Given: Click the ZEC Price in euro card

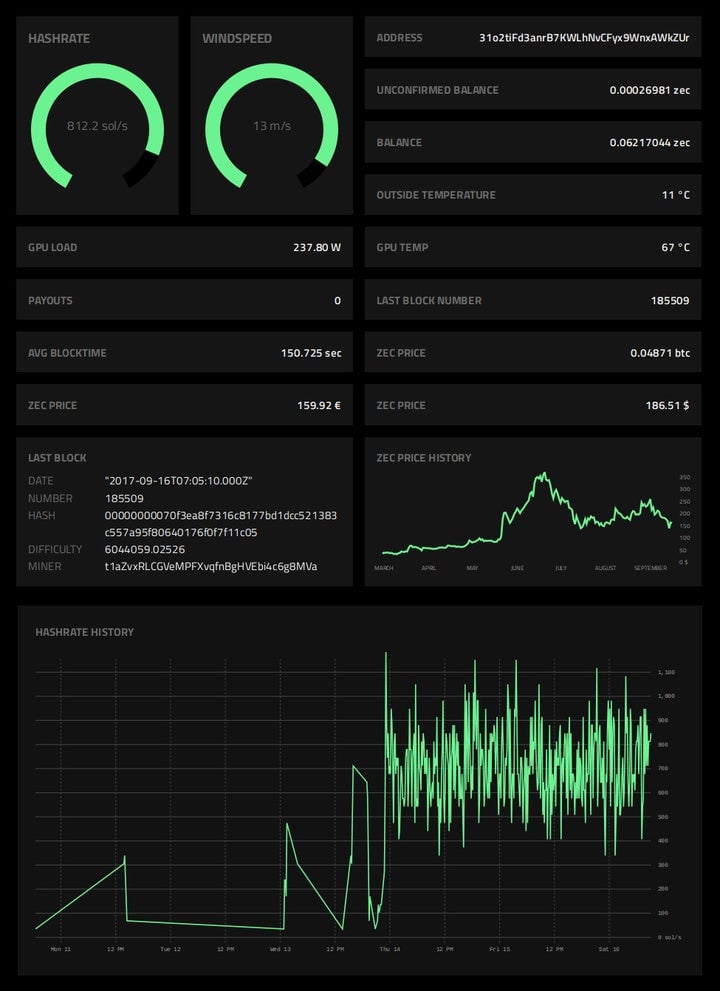Looking at the screenshot, I should [x=185, y=405].
